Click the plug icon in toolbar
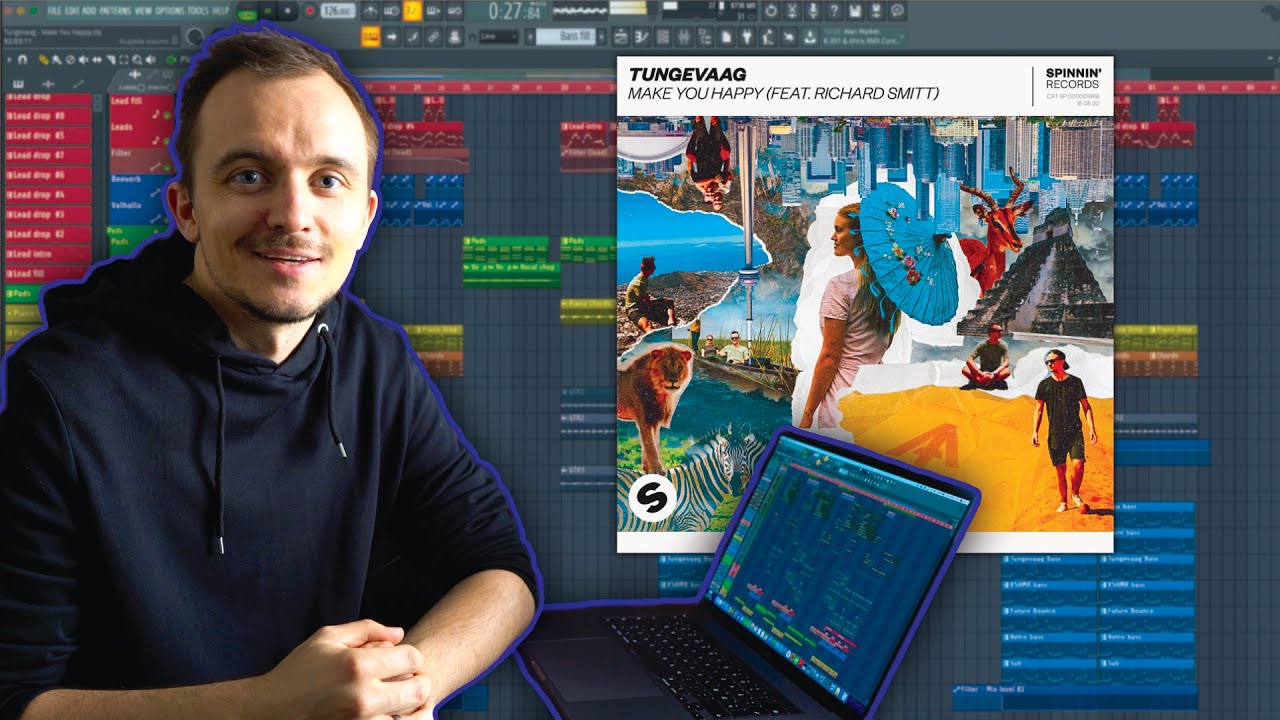 click(x=747, y=36)
